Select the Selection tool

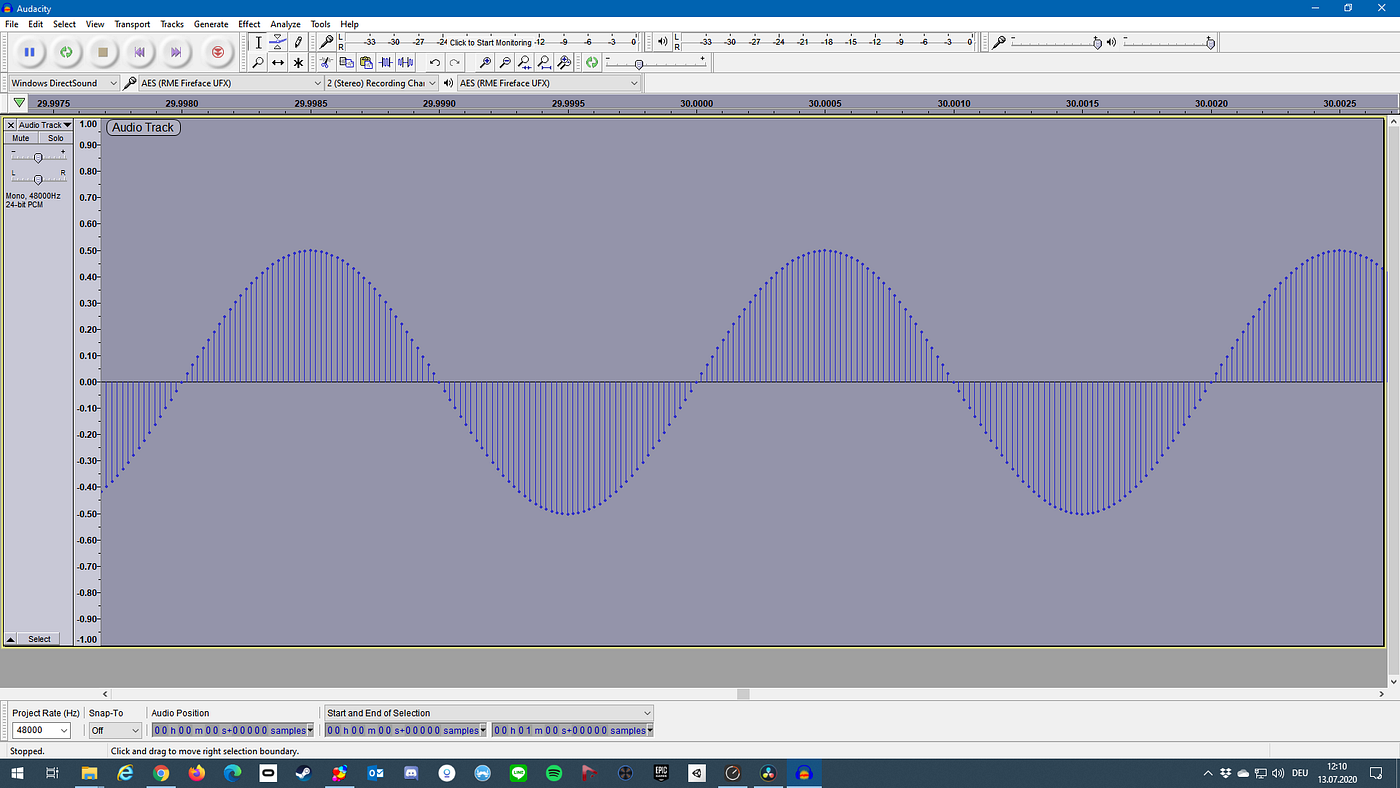(258, 42)
